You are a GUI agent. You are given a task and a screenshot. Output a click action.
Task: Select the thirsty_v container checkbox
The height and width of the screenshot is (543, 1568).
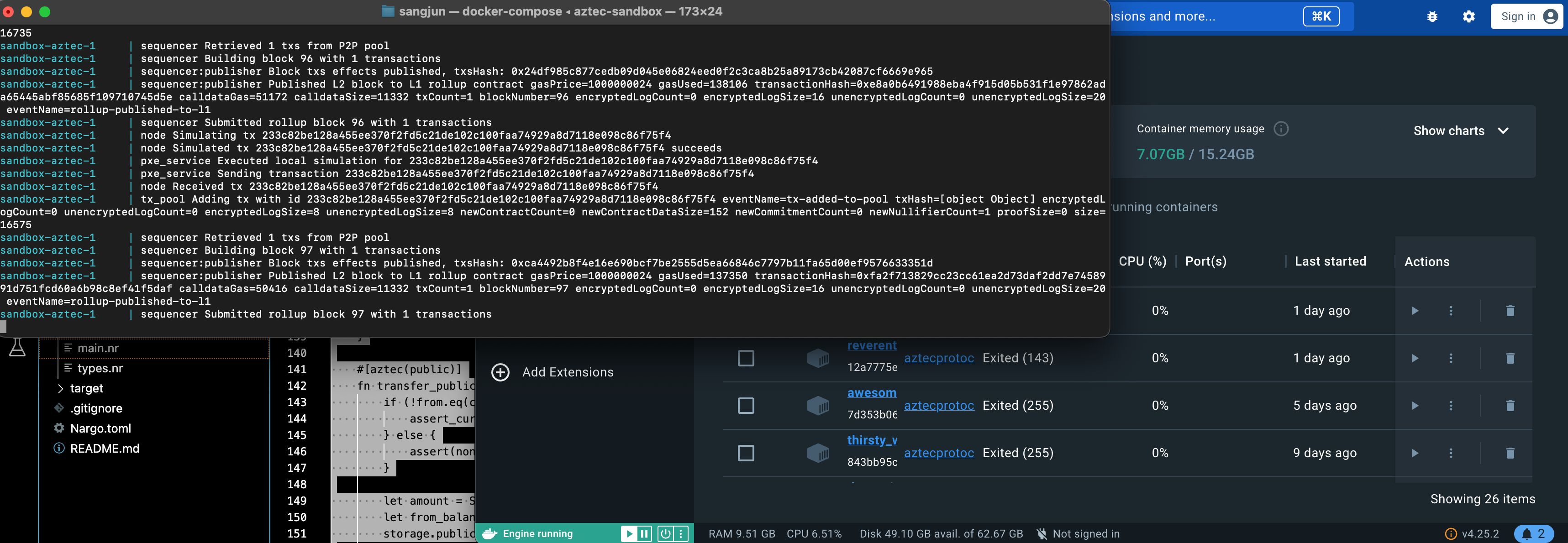[746, 453]
